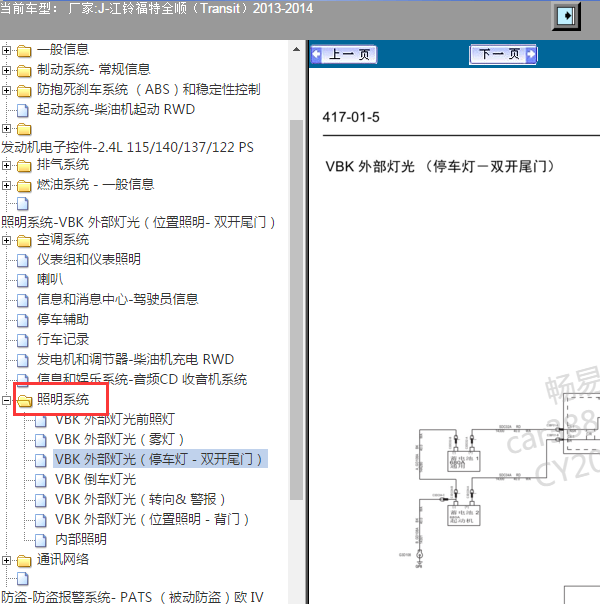Viewport: 600px width, 604px height.
Task: Open 仪表组和仪表照明 document
Action: [x=89, y=260]
